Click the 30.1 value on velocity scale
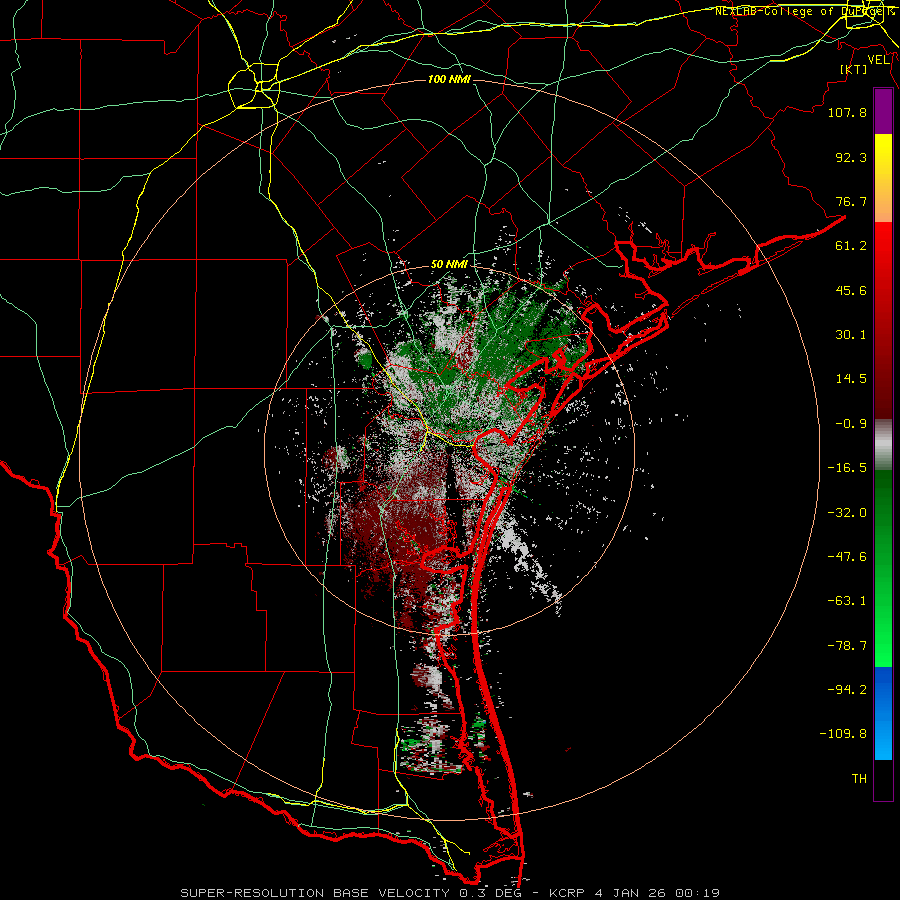 click(x=851, y=335)
